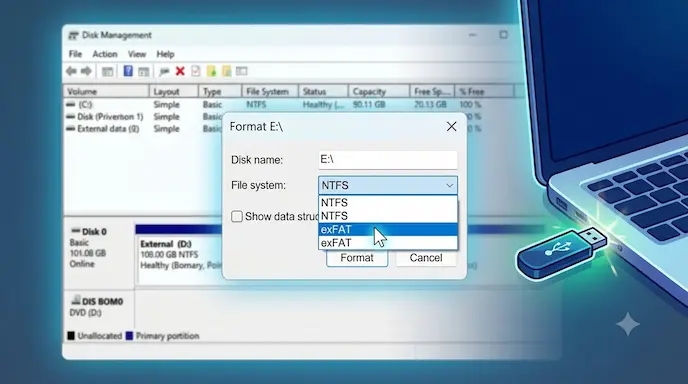The width and height of the screenshot is (688, 384).
Task: Click the drive icon of the (C:) volume
Action: click(71, 104)
